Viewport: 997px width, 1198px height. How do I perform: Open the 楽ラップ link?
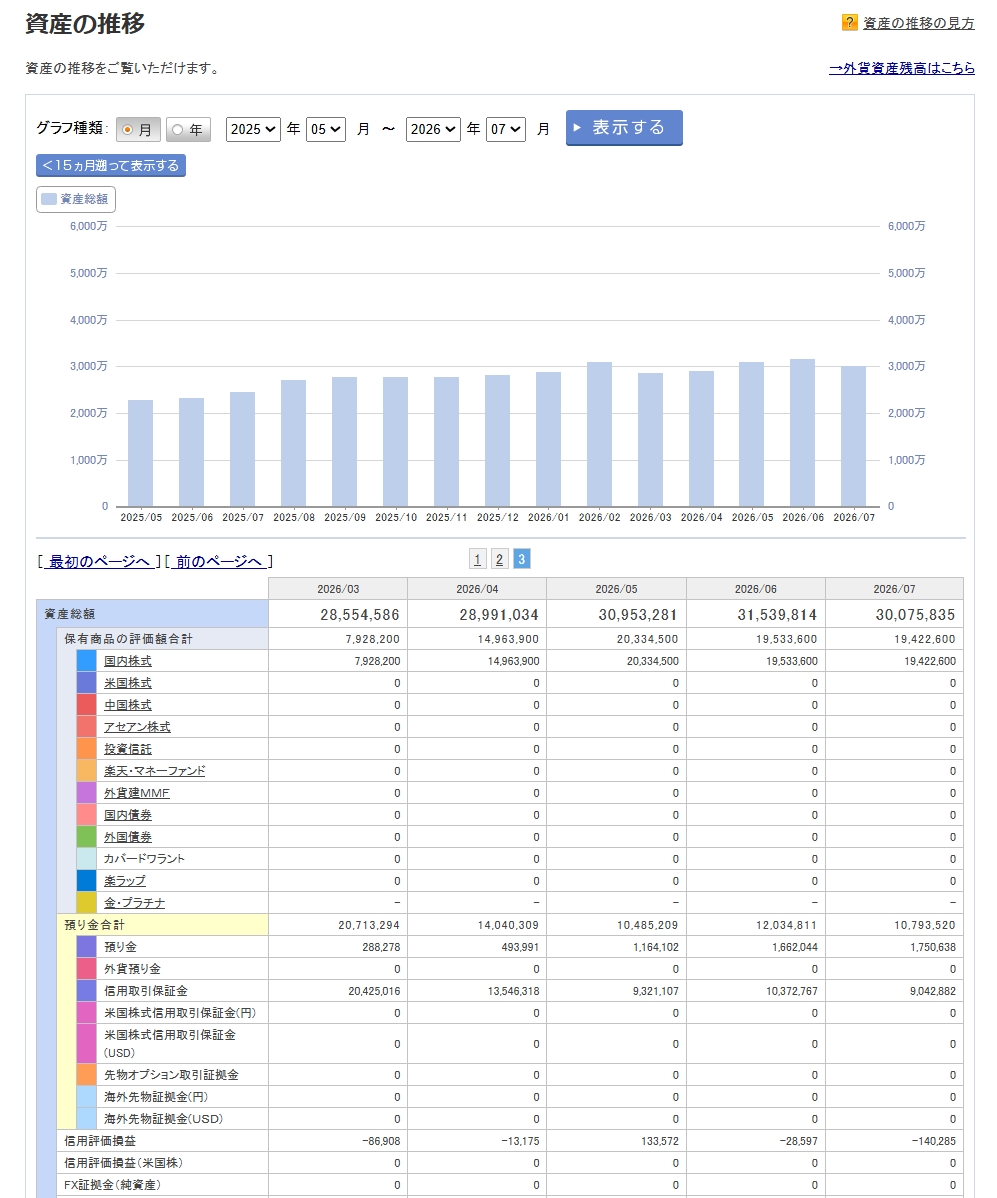pos(125,881)
